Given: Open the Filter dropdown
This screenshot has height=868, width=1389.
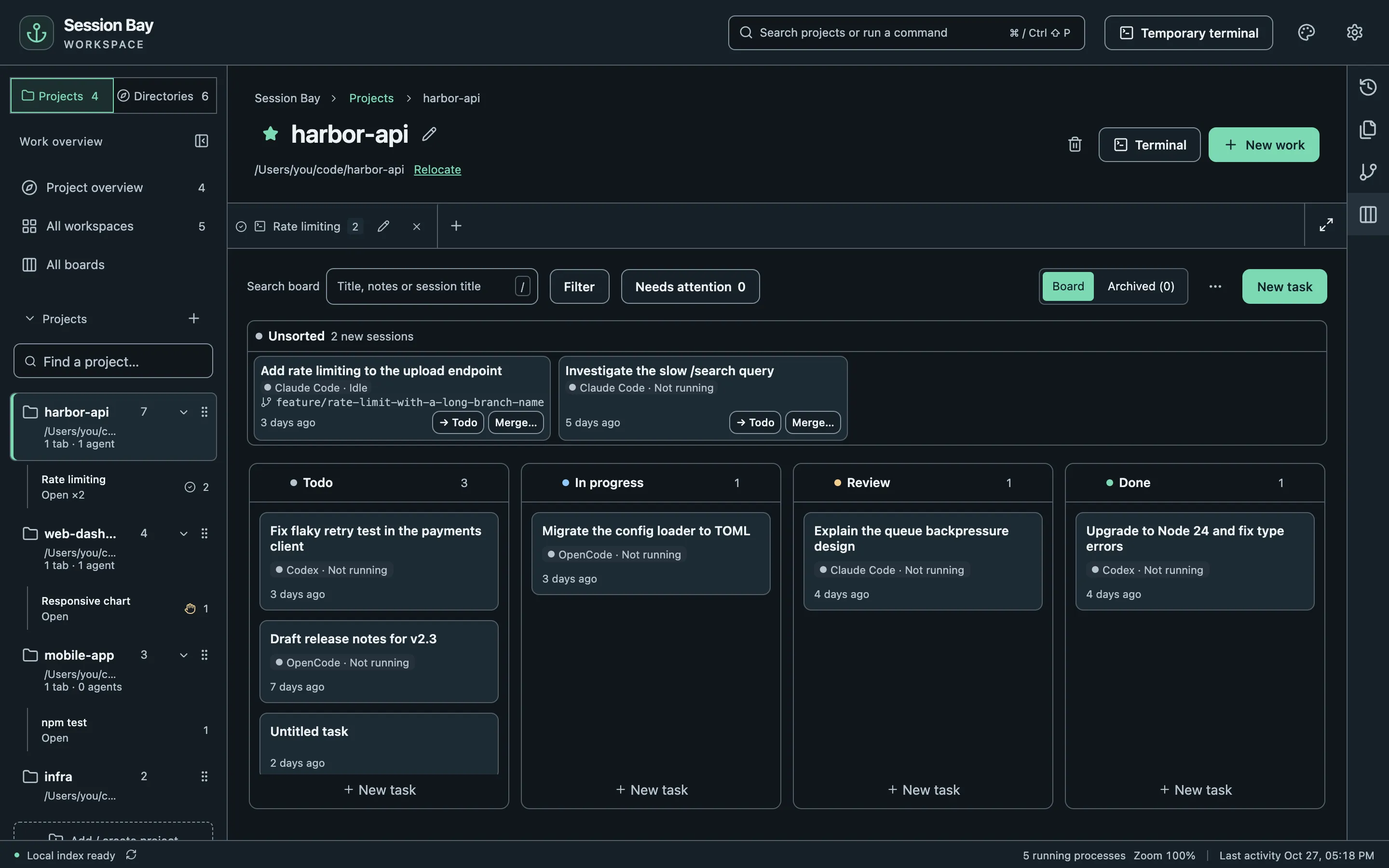Looking at the screenshot, I should click(579, 286).
